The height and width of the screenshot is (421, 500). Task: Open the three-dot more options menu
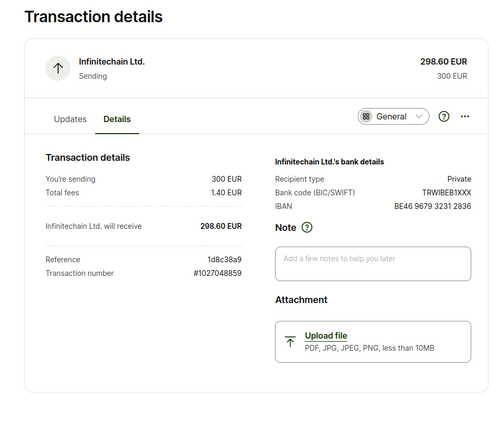(x=465, y=116)
